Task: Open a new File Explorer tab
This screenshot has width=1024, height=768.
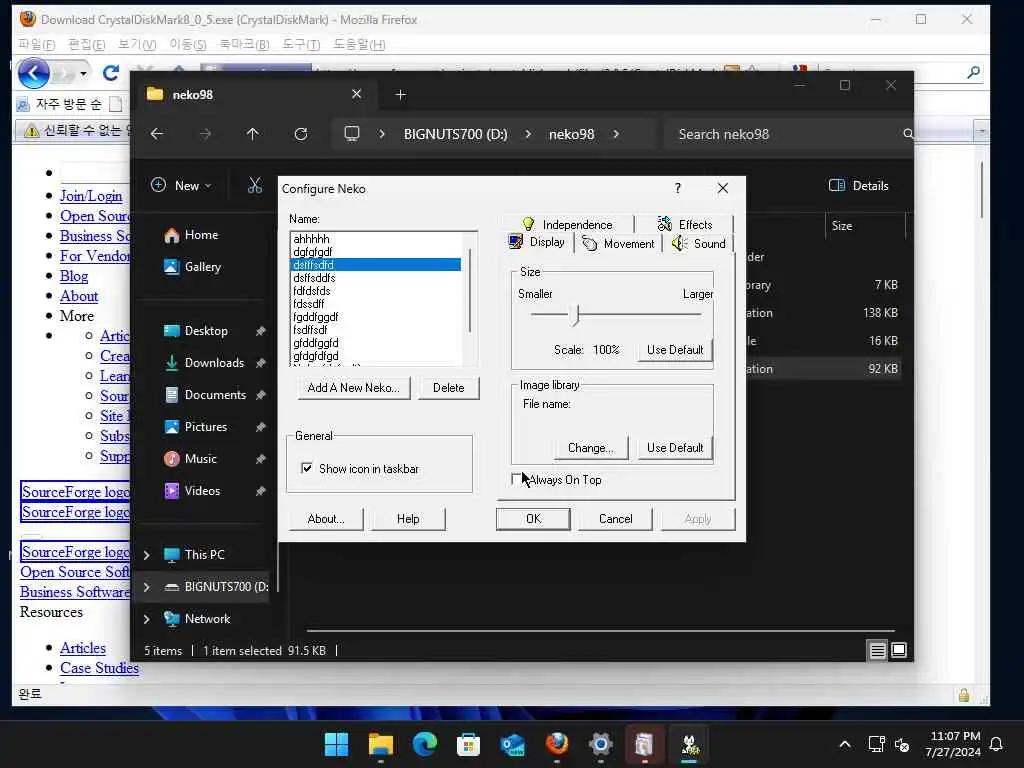Action: tap(400, 95)
